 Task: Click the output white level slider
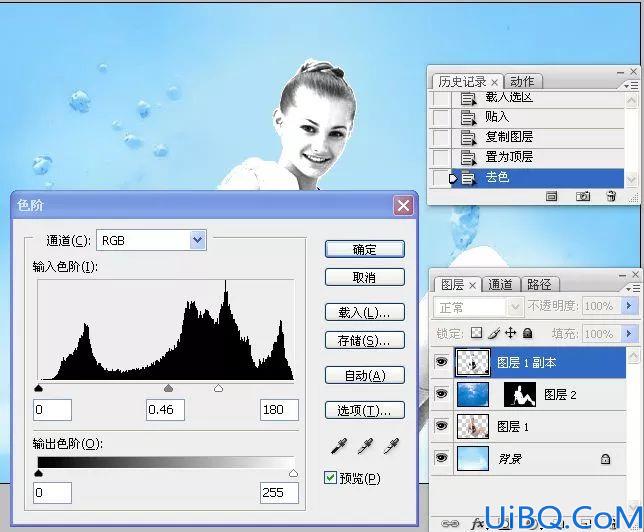pyautogui.click(x=293, y=473)
